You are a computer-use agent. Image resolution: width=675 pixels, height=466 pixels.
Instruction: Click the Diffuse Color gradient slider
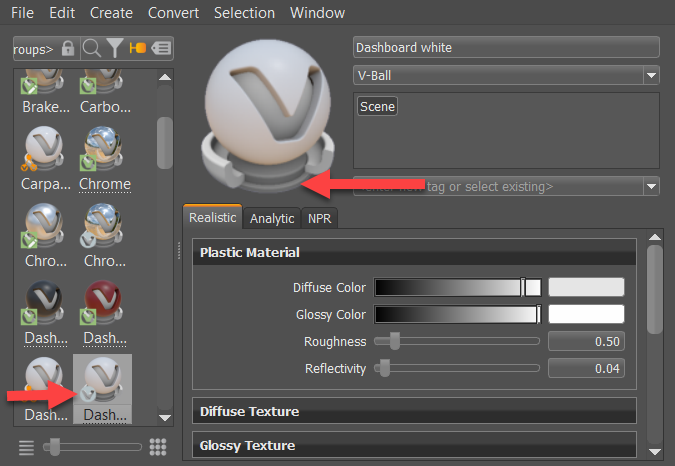(458, 287)
